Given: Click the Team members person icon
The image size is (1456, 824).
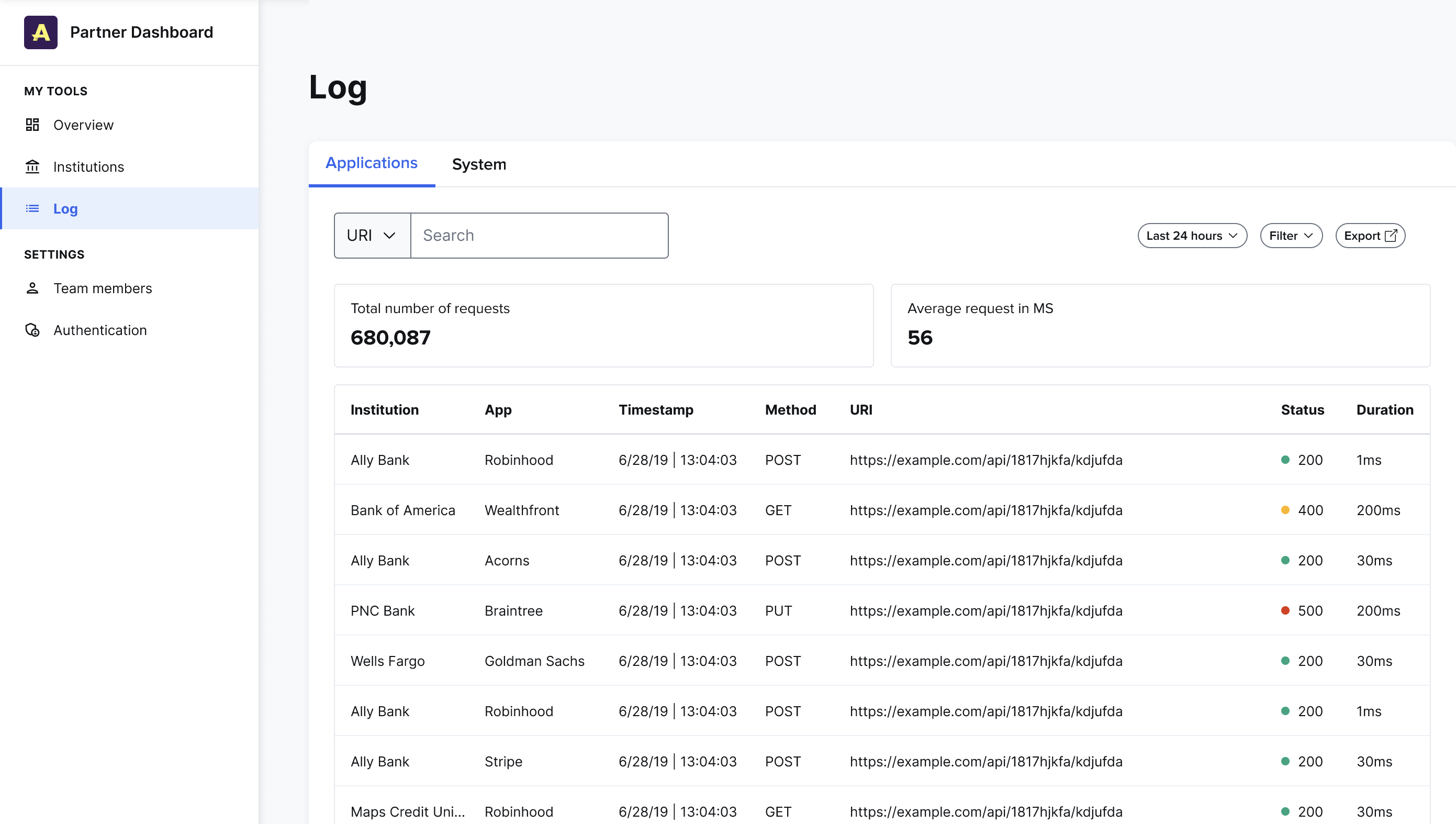Looking at the screenshot, I should click(x=32, y=288).
